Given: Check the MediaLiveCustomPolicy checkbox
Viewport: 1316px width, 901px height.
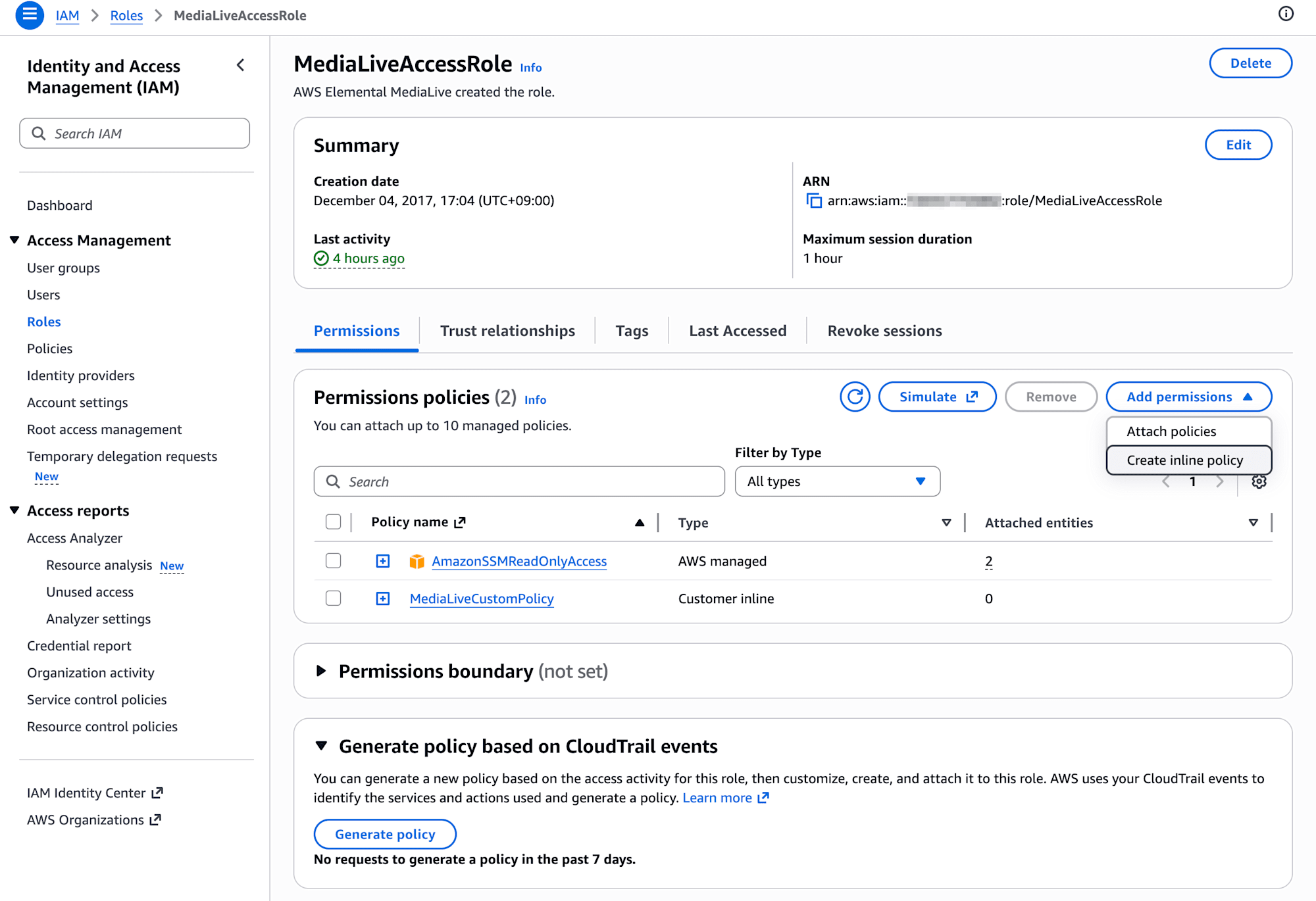Looking at the screenshot, I should [x=334, y=598].
